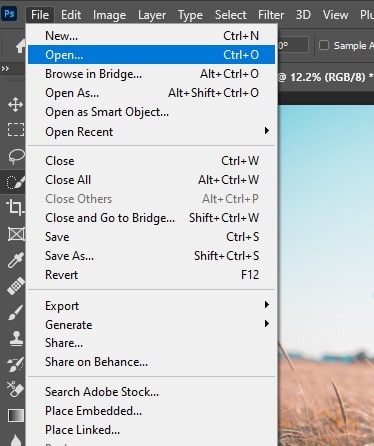374x446 pixels.
Task: Enable the Sample All Layers checkbox
Action: tap(324, 45)
